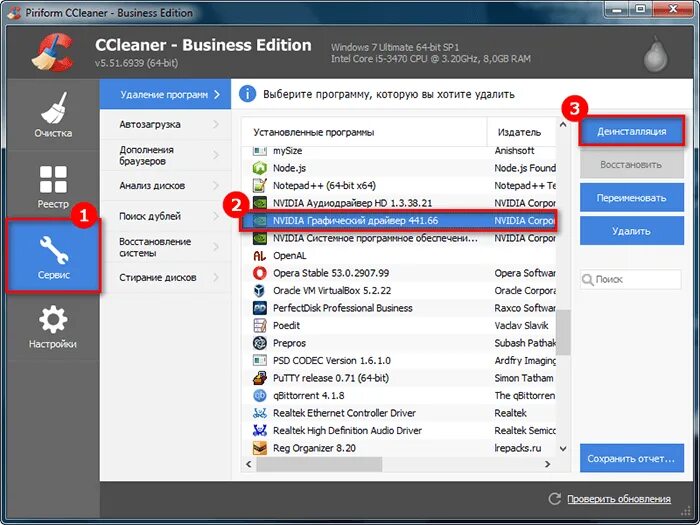Open the Анализ дисков tab
The height and width of the screenshot is (525, 700).
165,186
